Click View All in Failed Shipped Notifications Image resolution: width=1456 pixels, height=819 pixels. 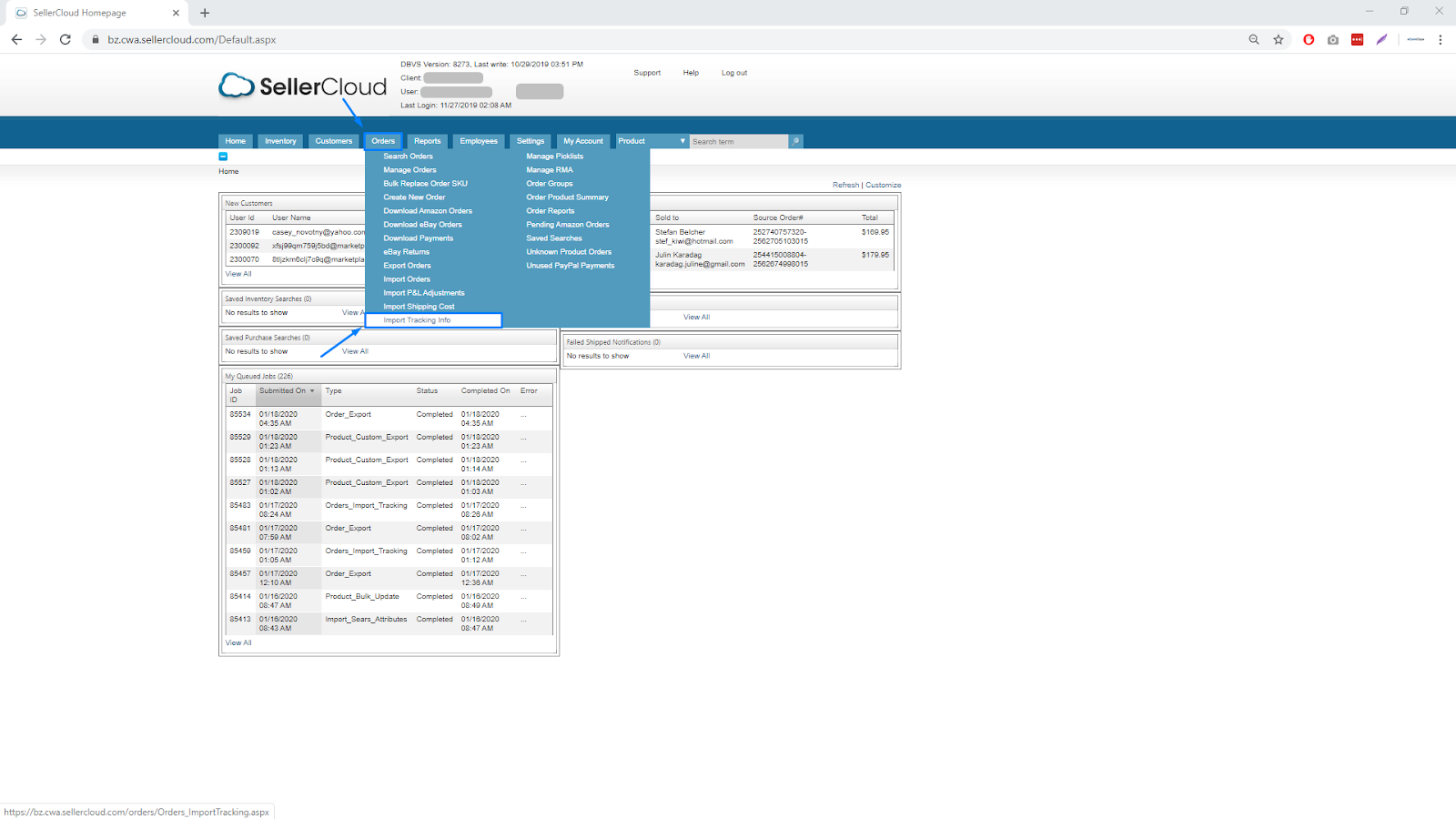[x=697, y=356]
